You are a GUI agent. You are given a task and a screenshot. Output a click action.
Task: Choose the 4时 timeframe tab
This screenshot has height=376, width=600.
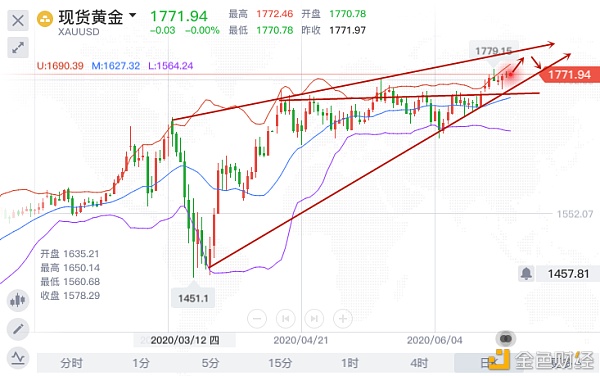pyautogui.click(x=419, y=363)
